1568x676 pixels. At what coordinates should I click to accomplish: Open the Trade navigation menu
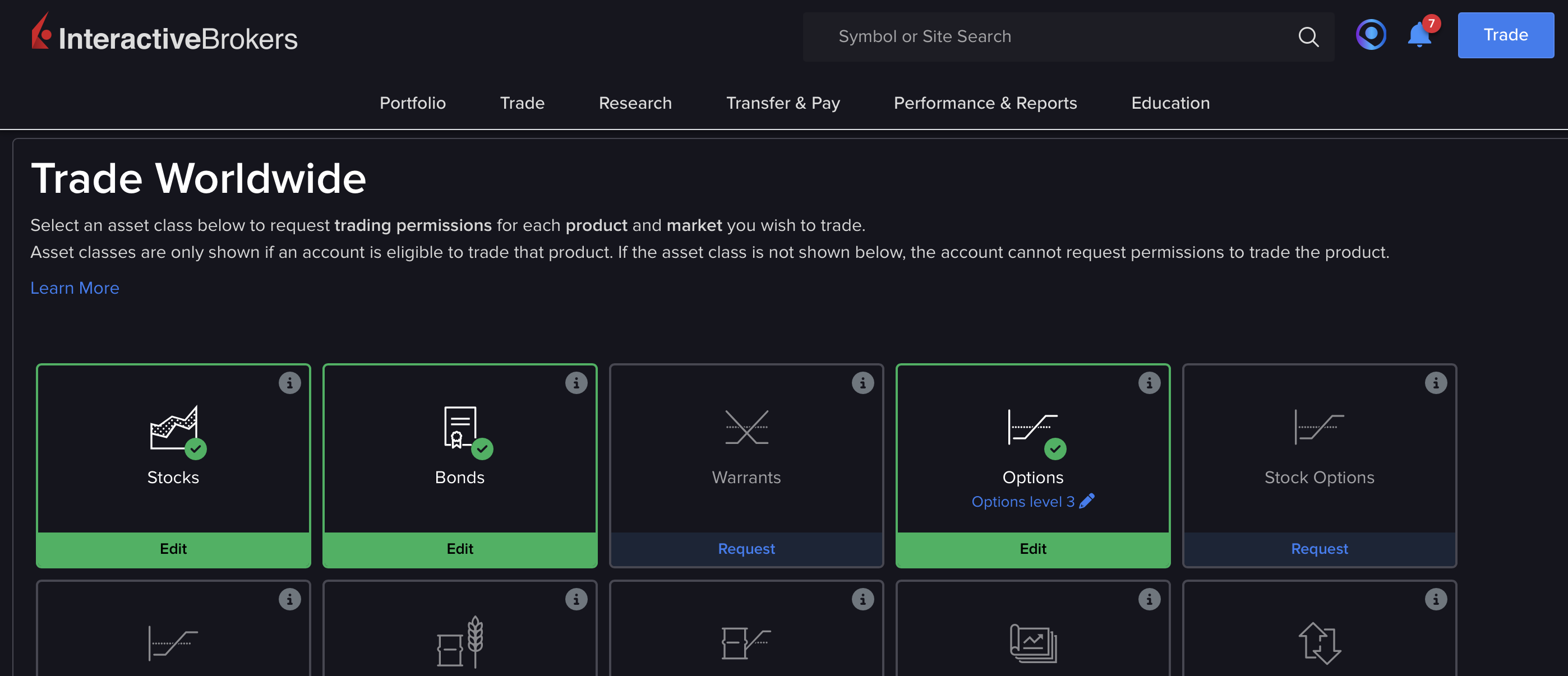(522, 103)
